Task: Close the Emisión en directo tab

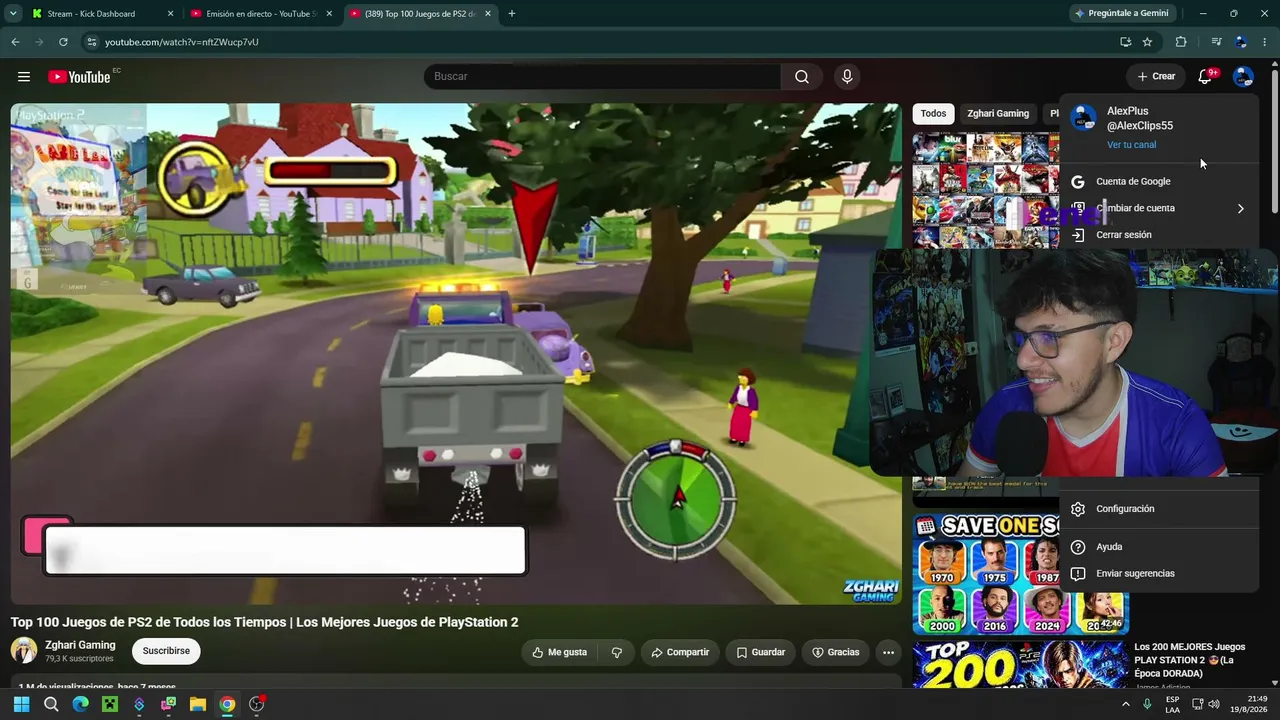Action: [329, 14]
